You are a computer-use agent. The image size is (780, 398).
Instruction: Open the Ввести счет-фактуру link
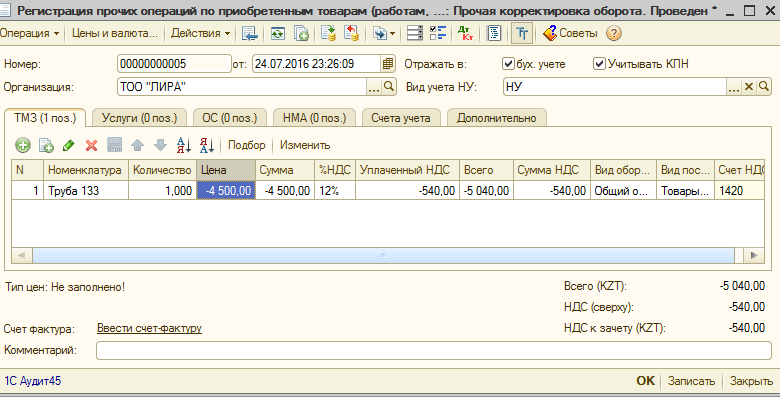pyautogui.click(x=149, y=328)
